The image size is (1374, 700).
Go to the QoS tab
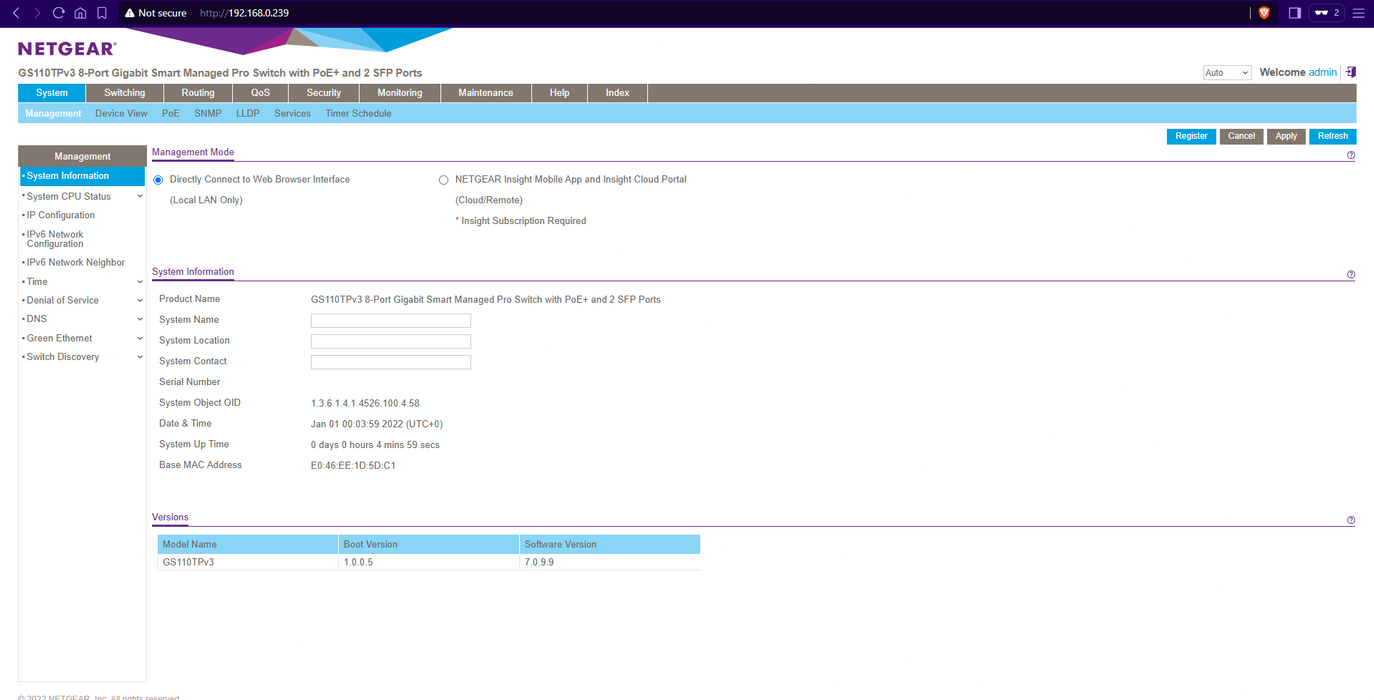(x=260, y=93)
